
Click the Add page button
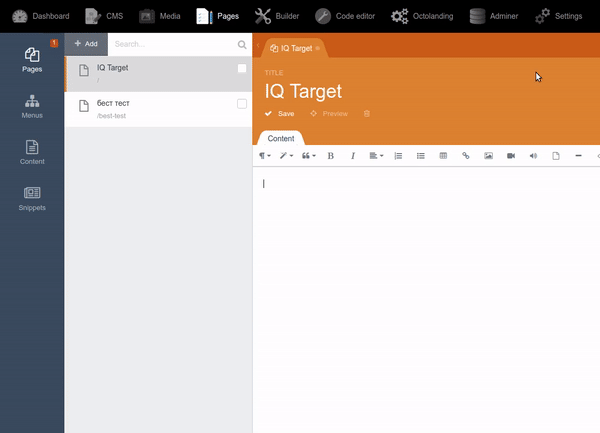pyautogui.click(x=86, y=44)
